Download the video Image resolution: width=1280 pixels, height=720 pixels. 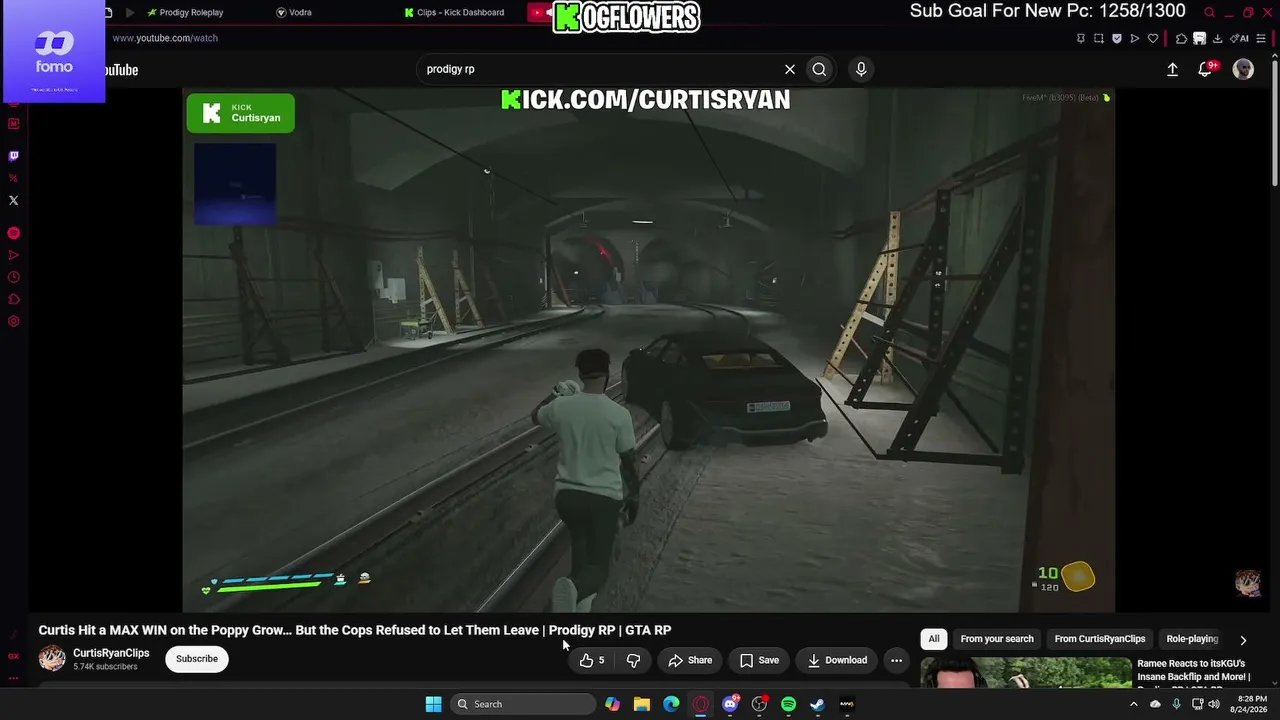[837, 660]
